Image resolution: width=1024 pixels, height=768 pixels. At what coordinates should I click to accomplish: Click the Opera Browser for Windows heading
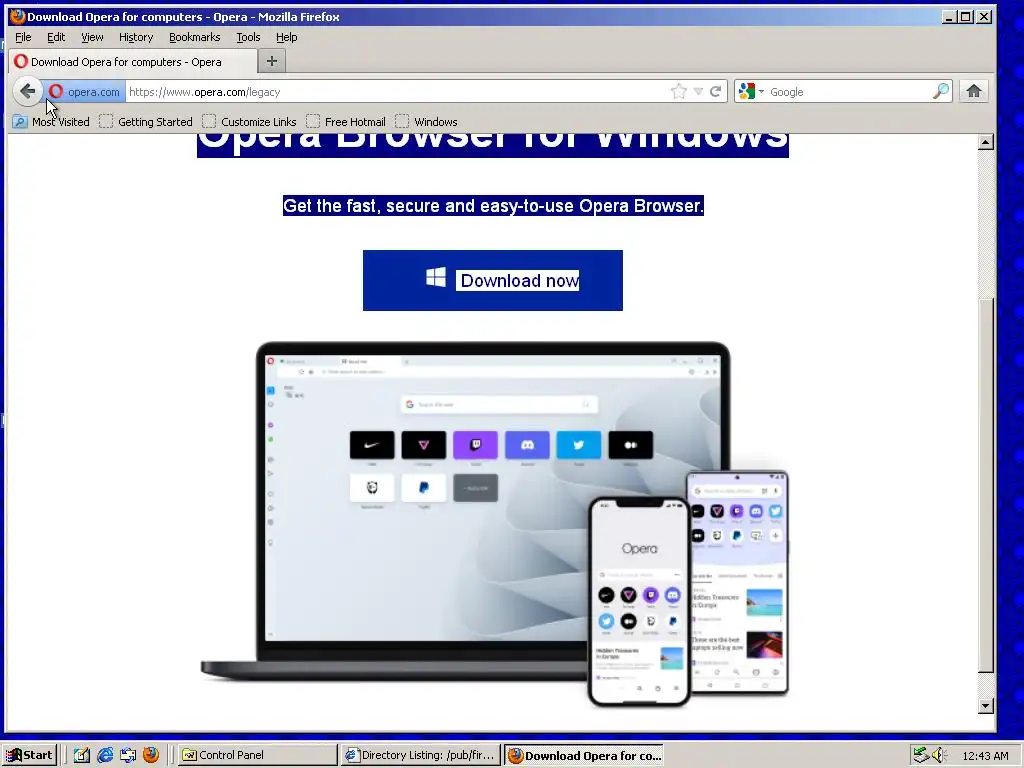493,145
